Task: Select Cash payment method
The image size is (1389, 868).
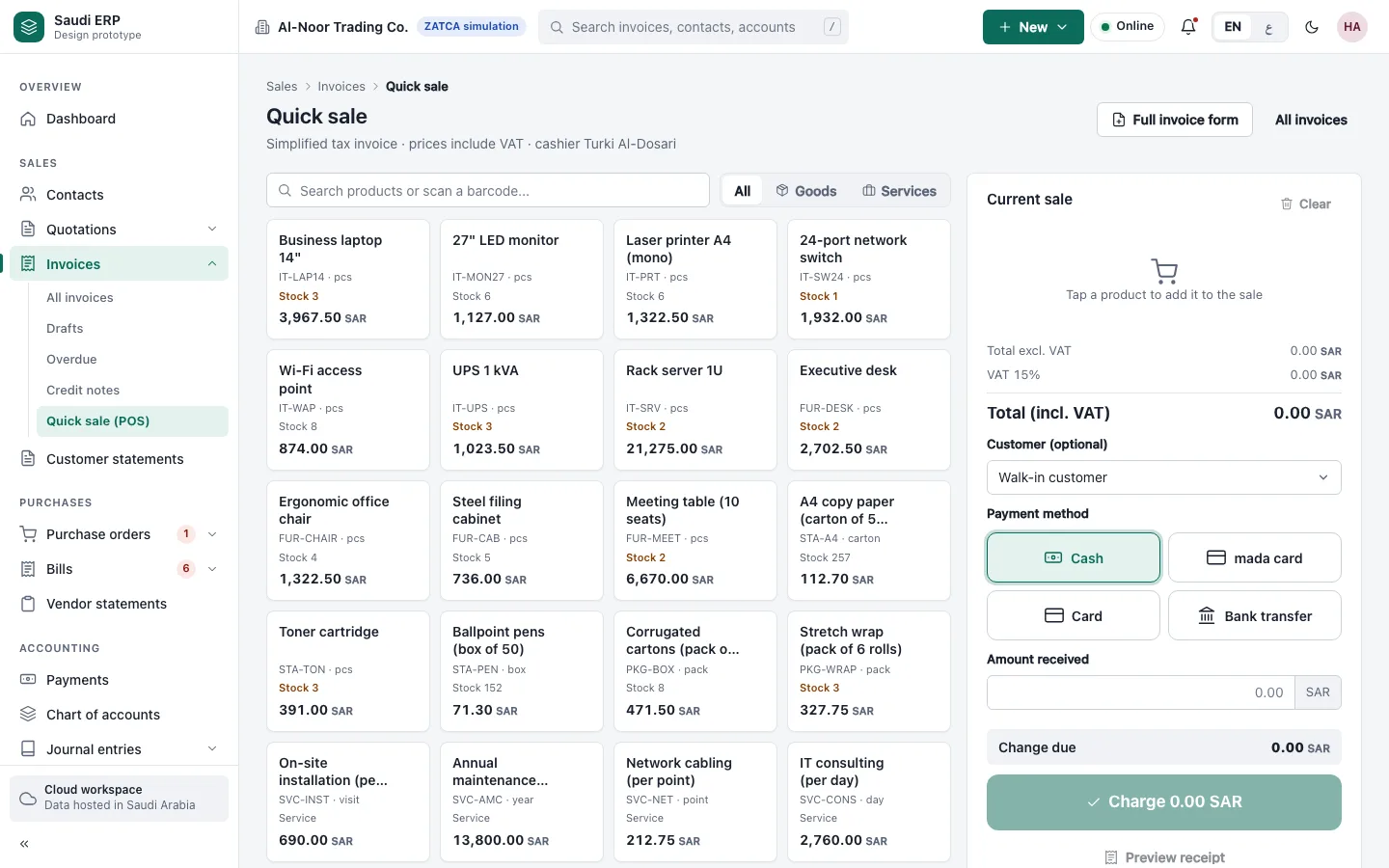Action: pyautogui.click(x=1074, y=557)
